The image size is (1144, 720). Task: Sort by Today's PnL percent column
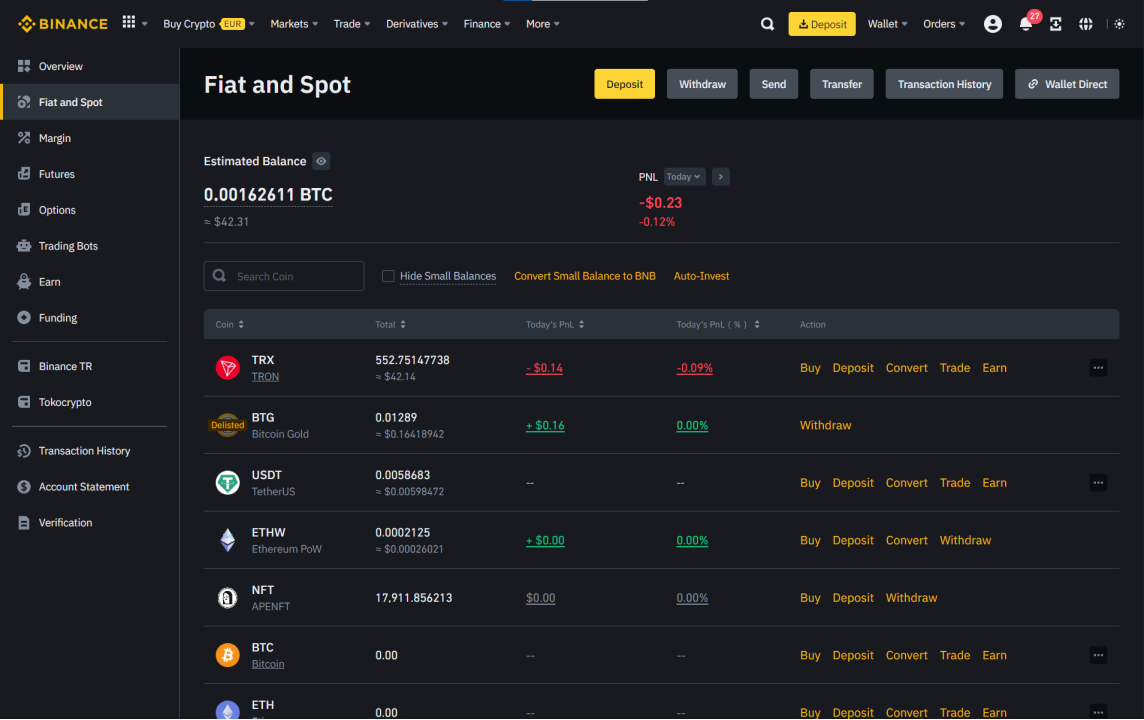[718, 325]
